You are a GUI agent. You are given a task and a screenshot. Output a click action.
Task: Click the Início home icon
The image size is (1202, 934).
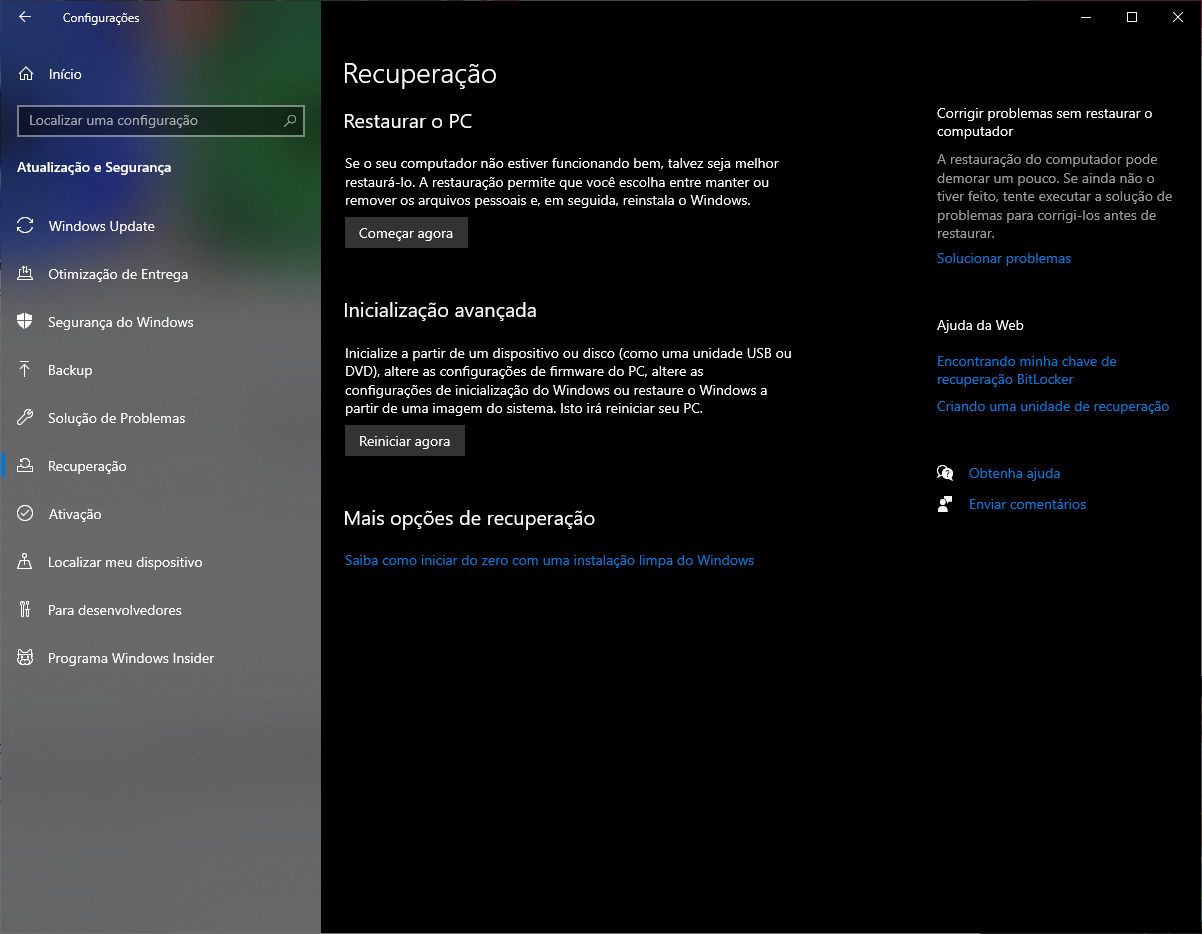(x=26, y=74)
